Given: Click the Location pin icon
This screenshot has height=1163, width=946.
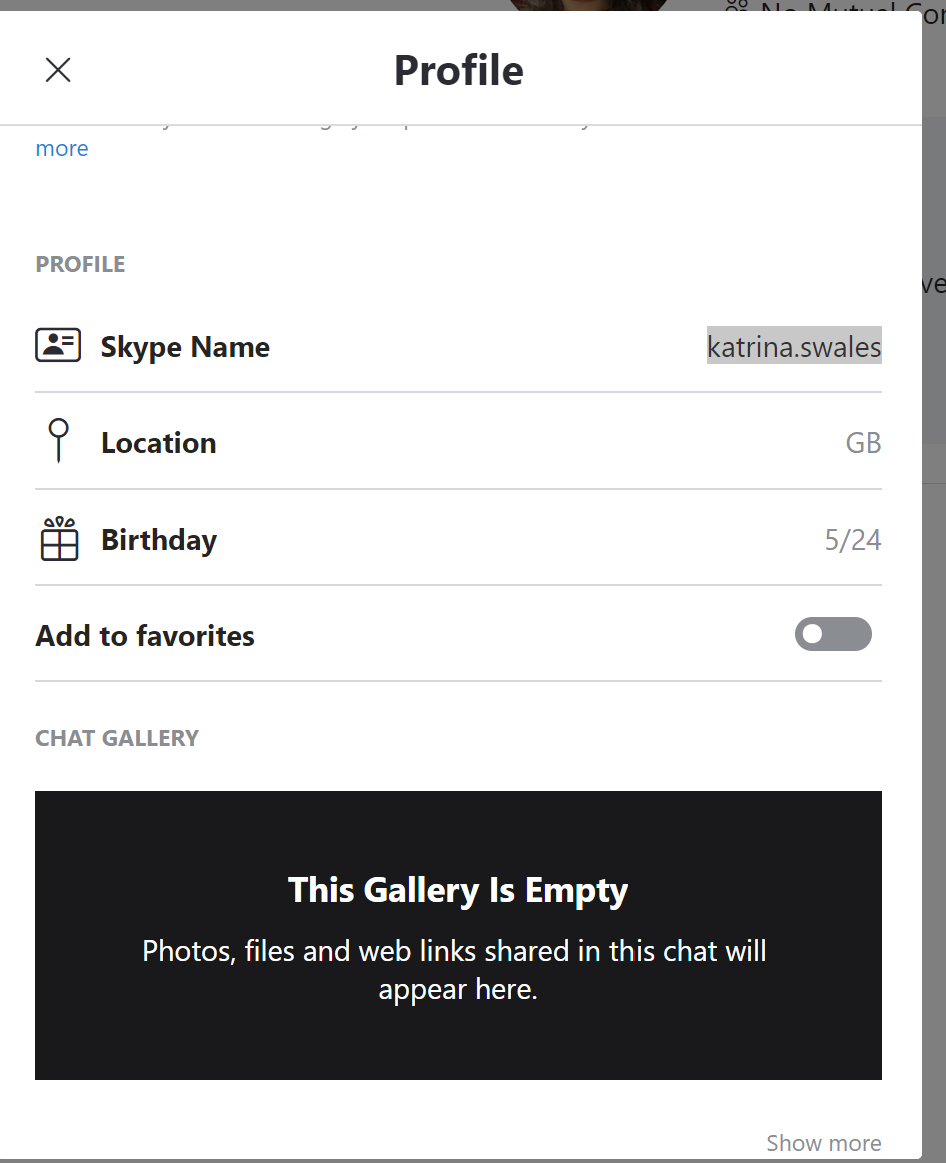Looking at the screenshot, I should [x=59, y=441].
